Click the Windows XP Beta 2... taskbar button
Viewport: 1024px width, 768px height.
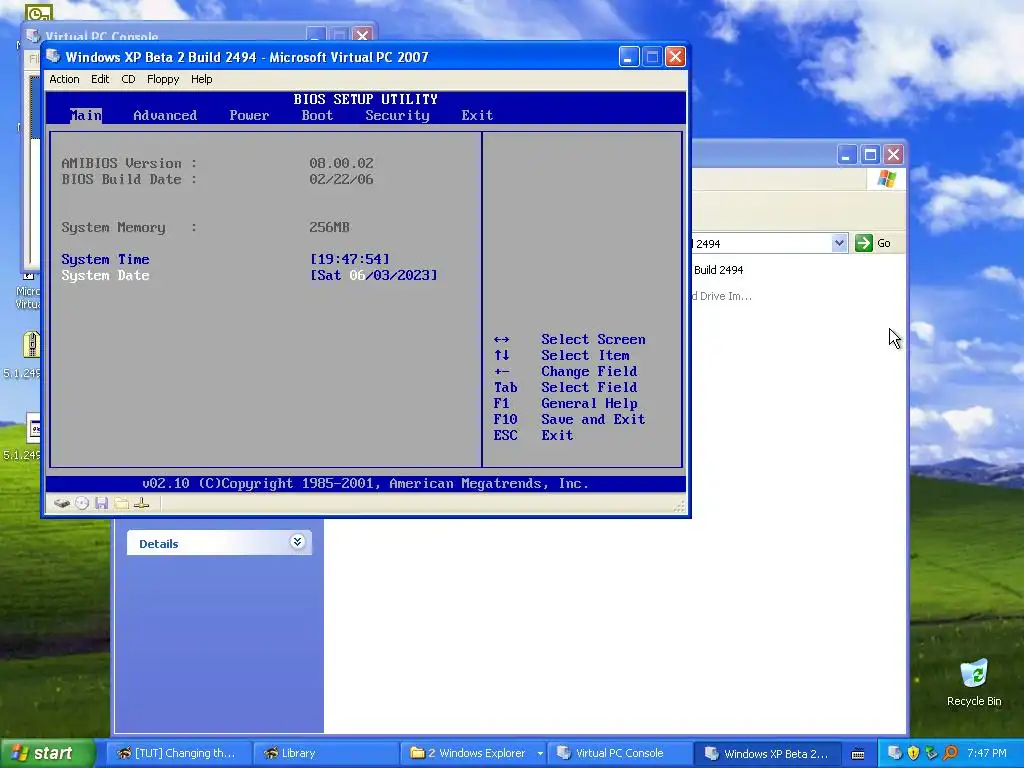point(766,754)
